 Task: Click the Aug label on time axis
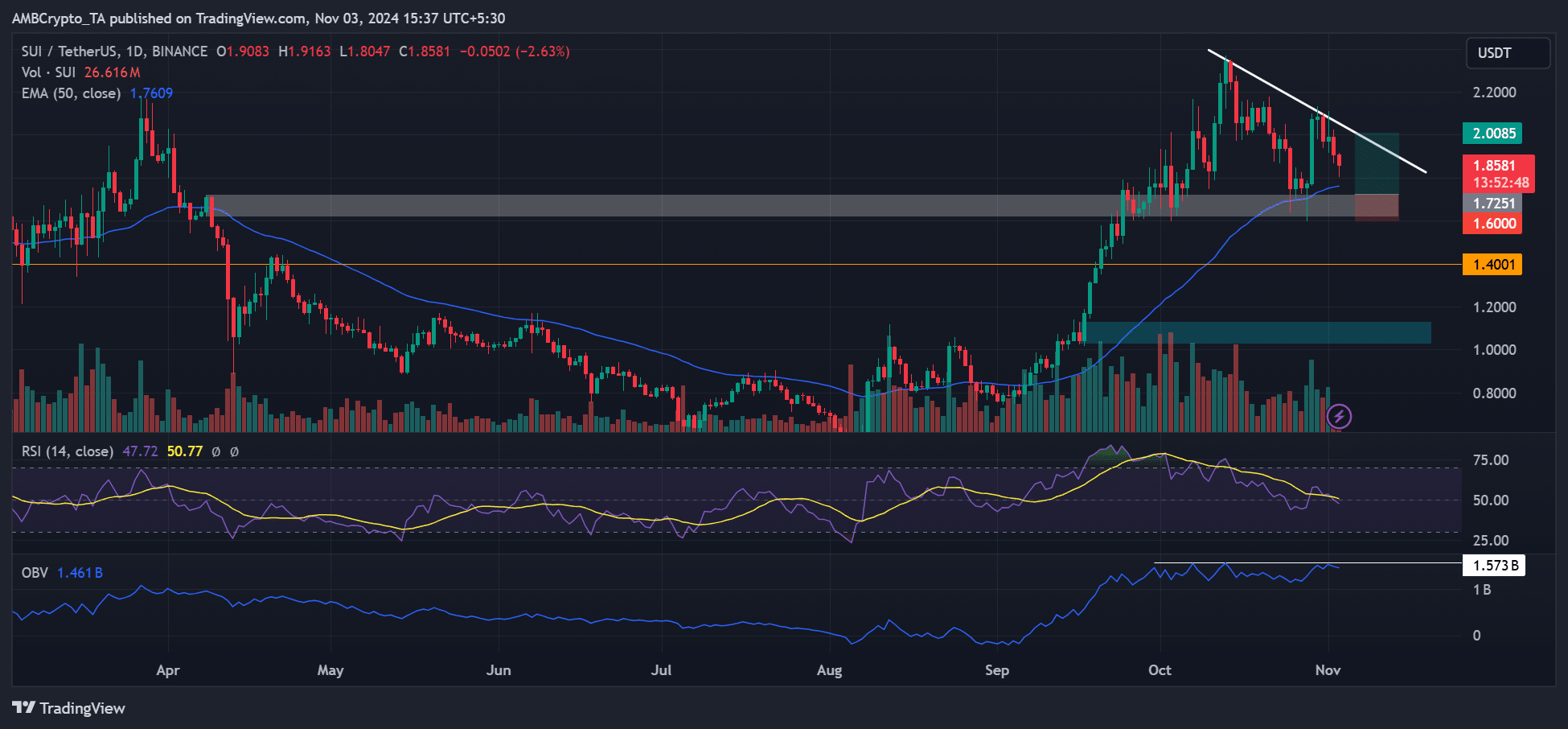829,670
